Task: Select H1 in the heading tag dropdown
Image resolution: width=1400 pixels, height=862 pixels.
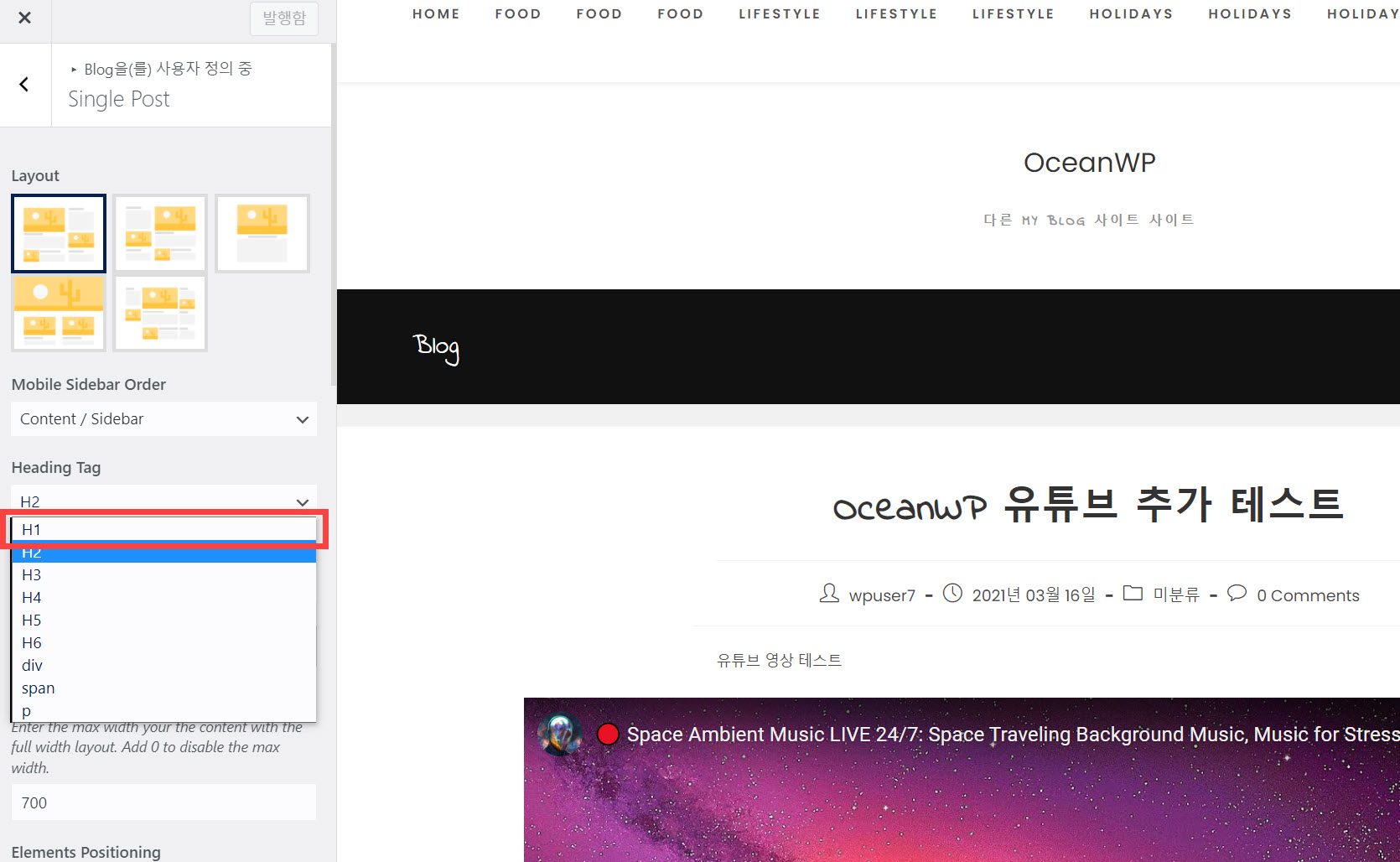Action: click(32, 529)
